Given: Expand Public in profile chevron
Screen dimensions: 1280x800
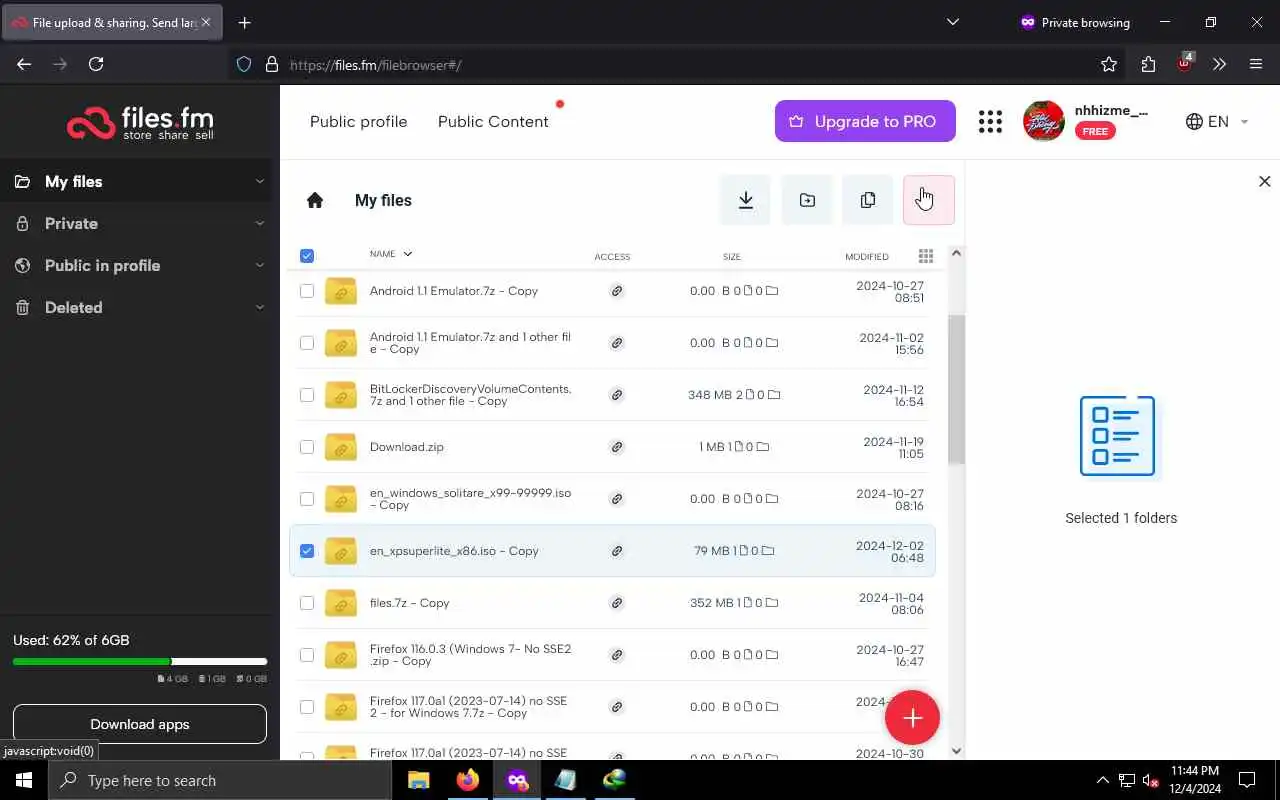Looking at the screenshot, I should click(x=260, y=266).
